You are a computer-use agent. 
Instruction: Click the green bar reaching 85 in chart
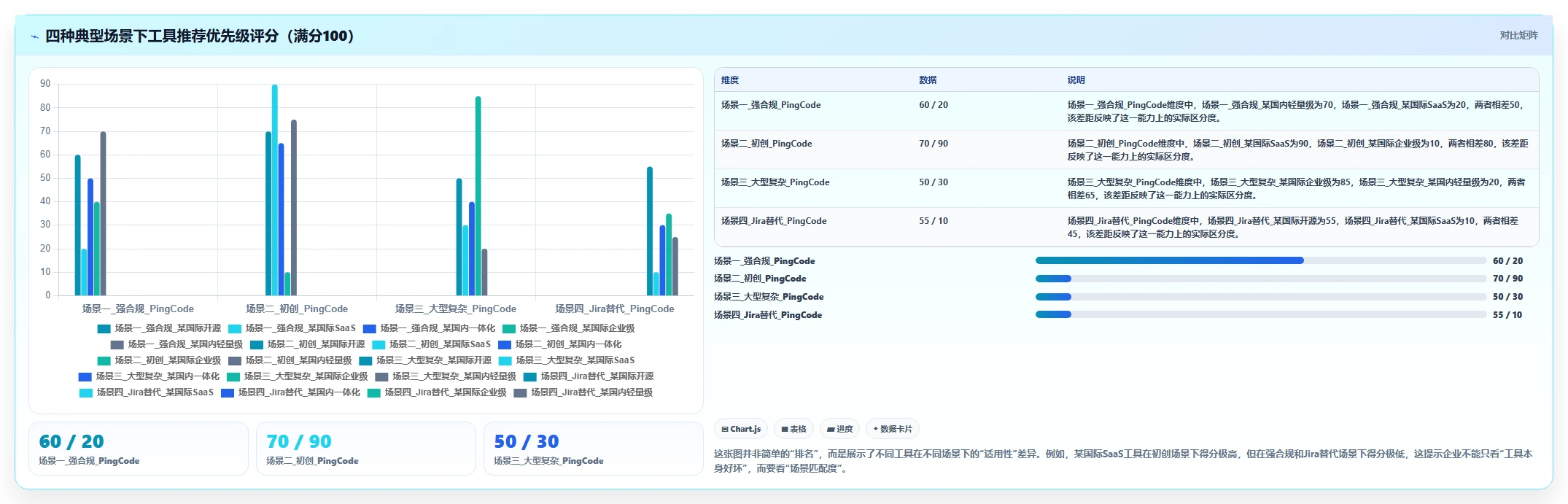[x=478, y=195]
